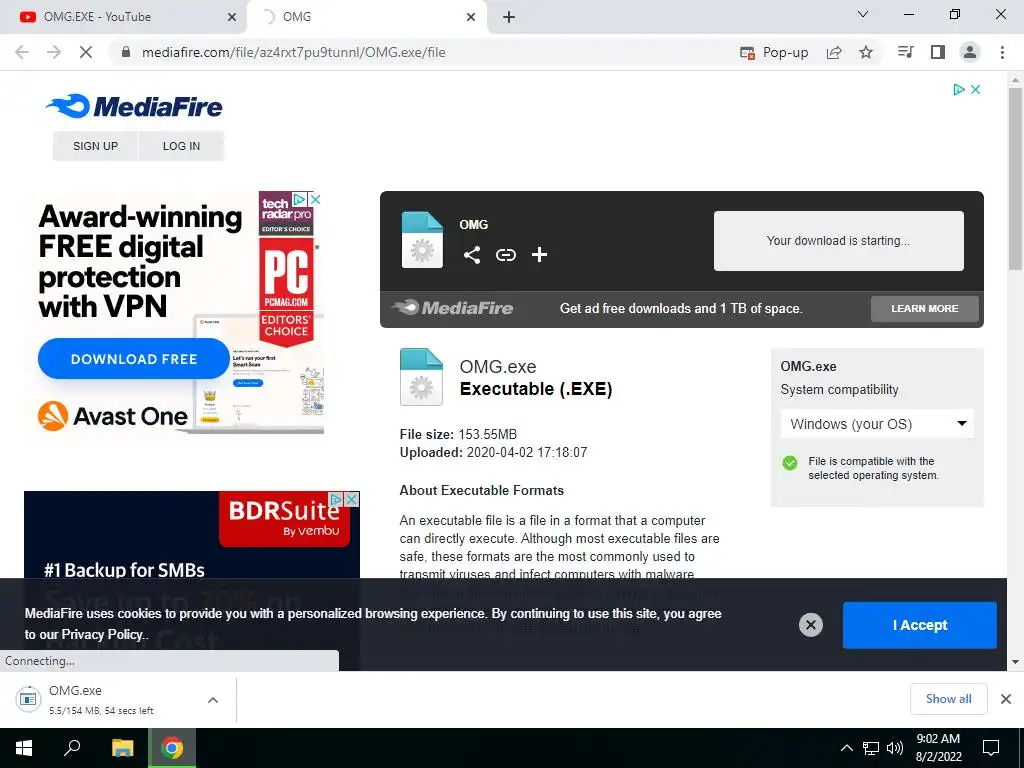Click AdChoices icon on Avast ad

click(300, 199)
